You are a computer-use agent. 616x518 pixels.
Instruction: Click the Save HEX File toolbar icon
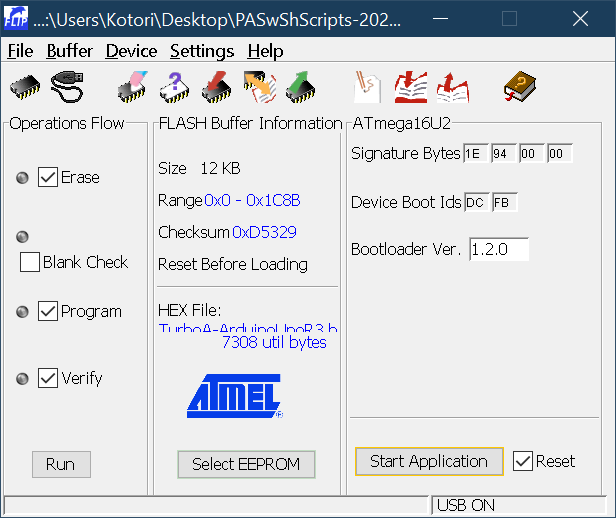tap(452, 87)
